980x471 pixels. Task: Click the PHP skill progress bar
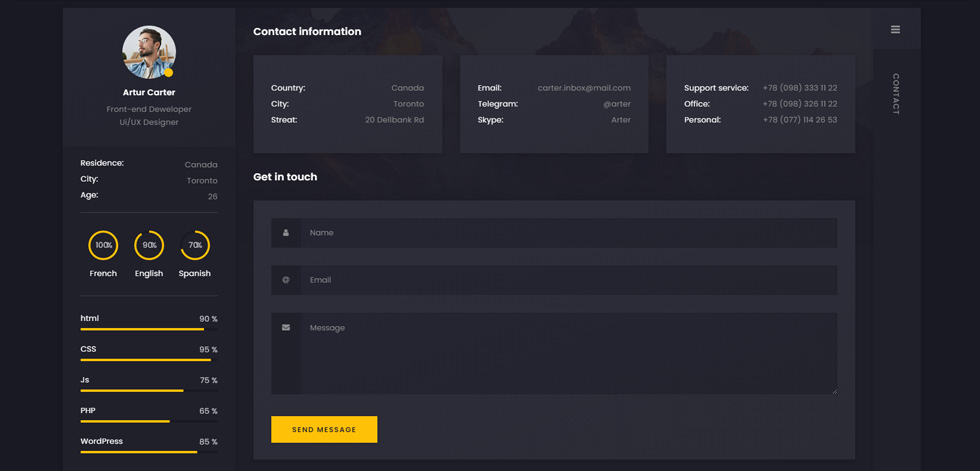149,421
